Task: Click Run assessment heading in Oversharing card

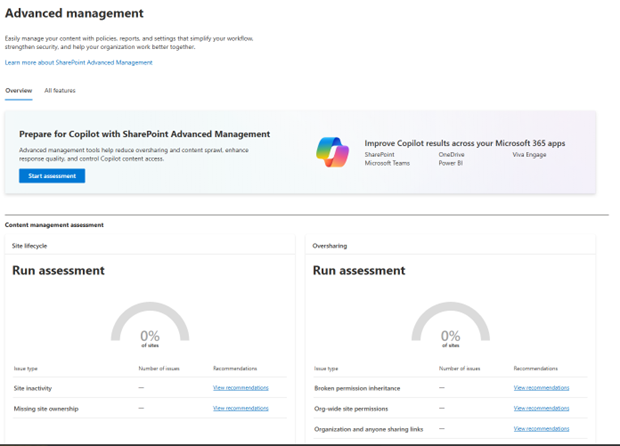Action: pos(359,270)
